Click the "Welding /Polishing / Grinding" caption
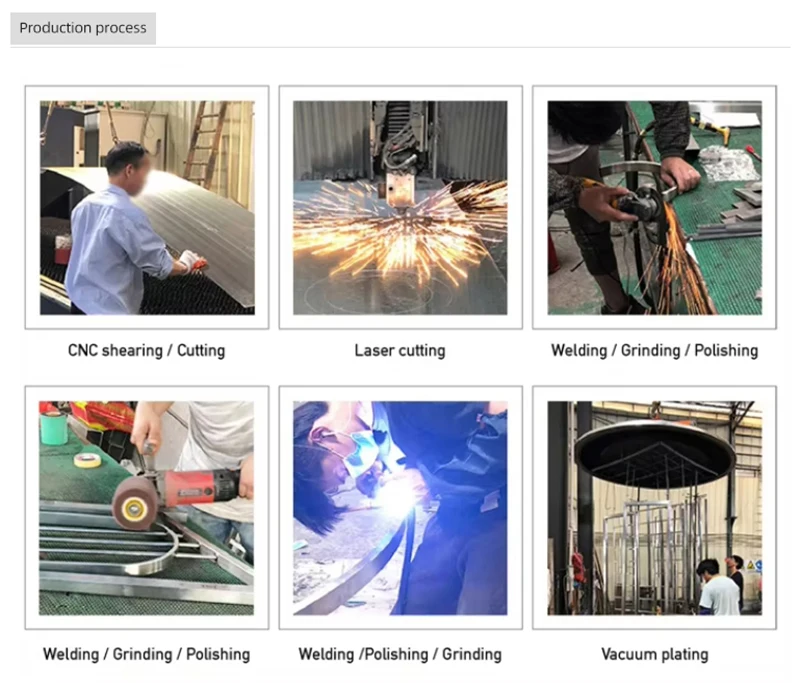 [400, 654]
